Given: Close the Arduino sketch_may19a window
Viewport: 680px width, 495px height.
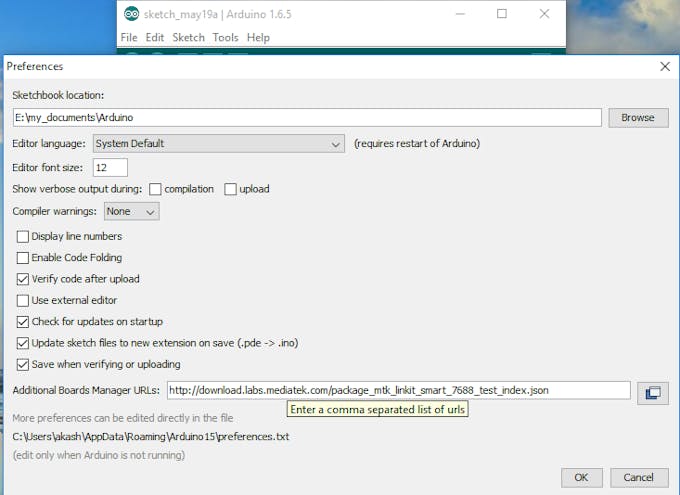Looking at the screenshot, I should tap(544, 14).
